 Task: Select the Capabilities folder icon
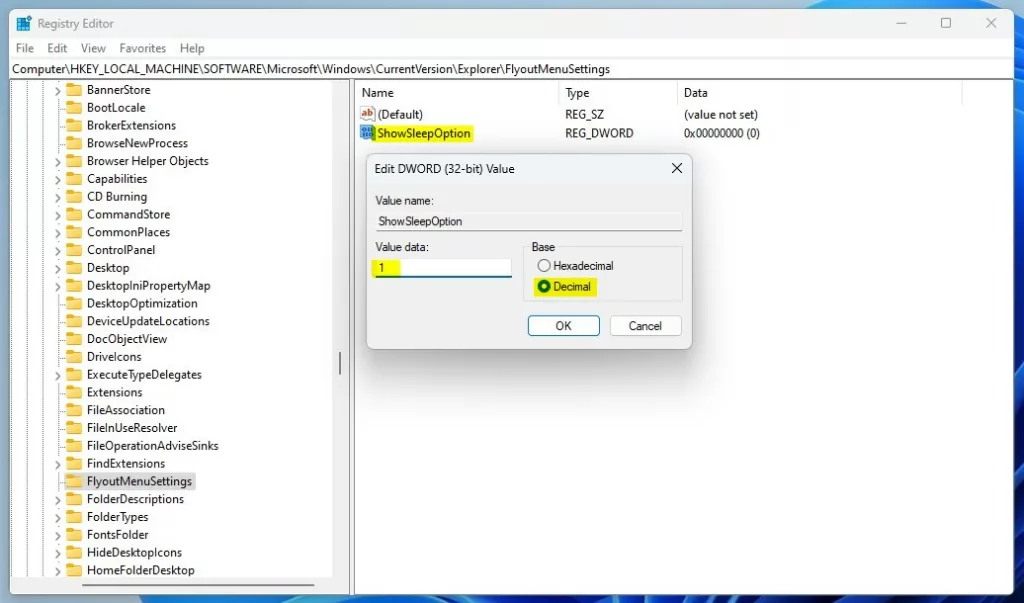[74, 178]
